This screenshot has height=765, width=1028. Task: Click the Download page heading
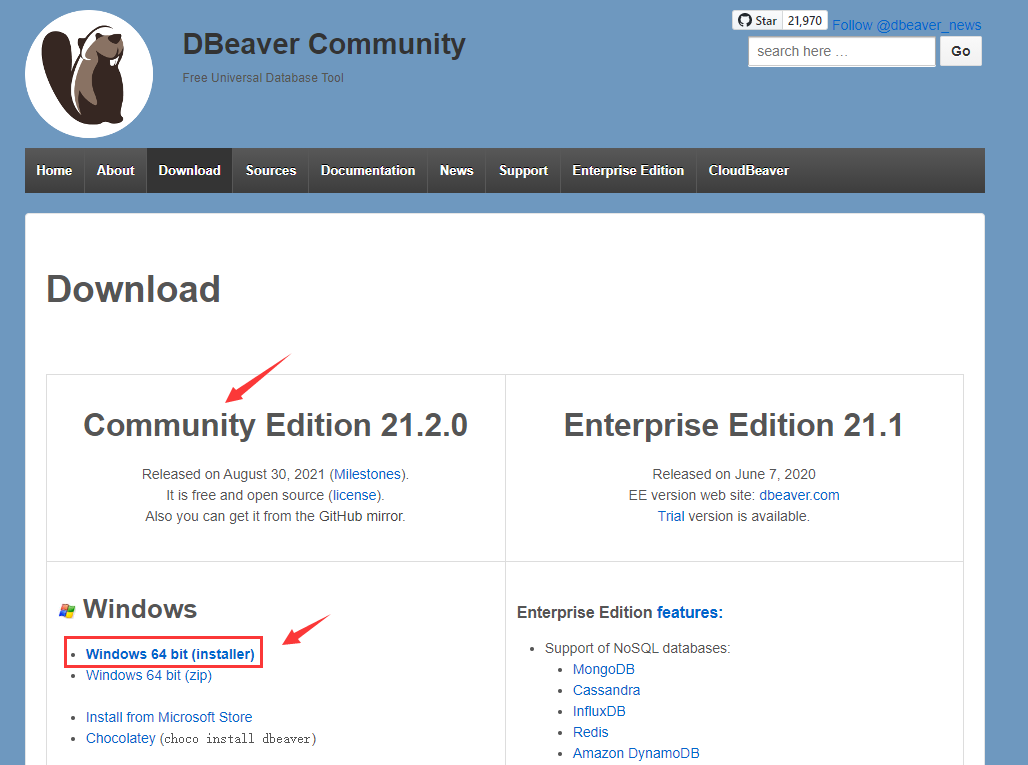click(133, 289)
